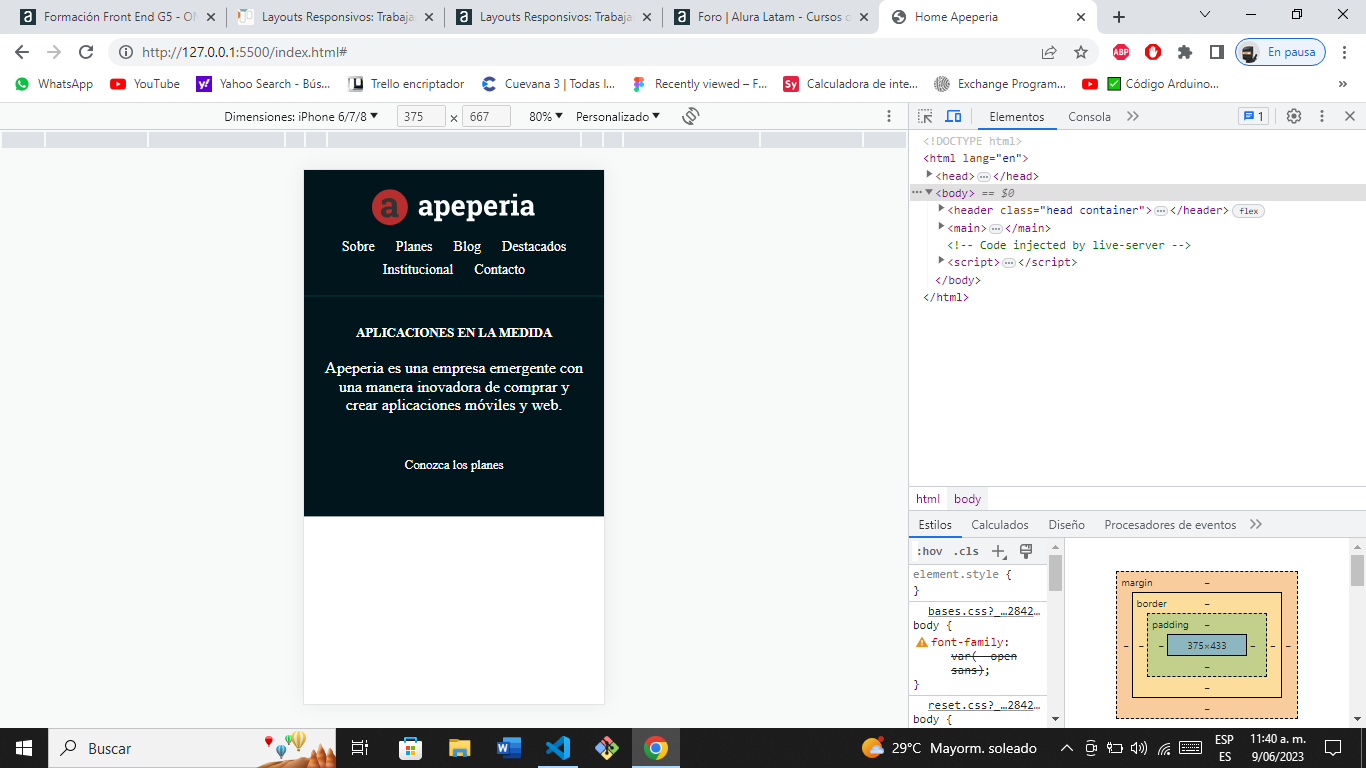Open Word from the taskbar
Viewport: 1366px width, 768px height.
pos(509,748)
